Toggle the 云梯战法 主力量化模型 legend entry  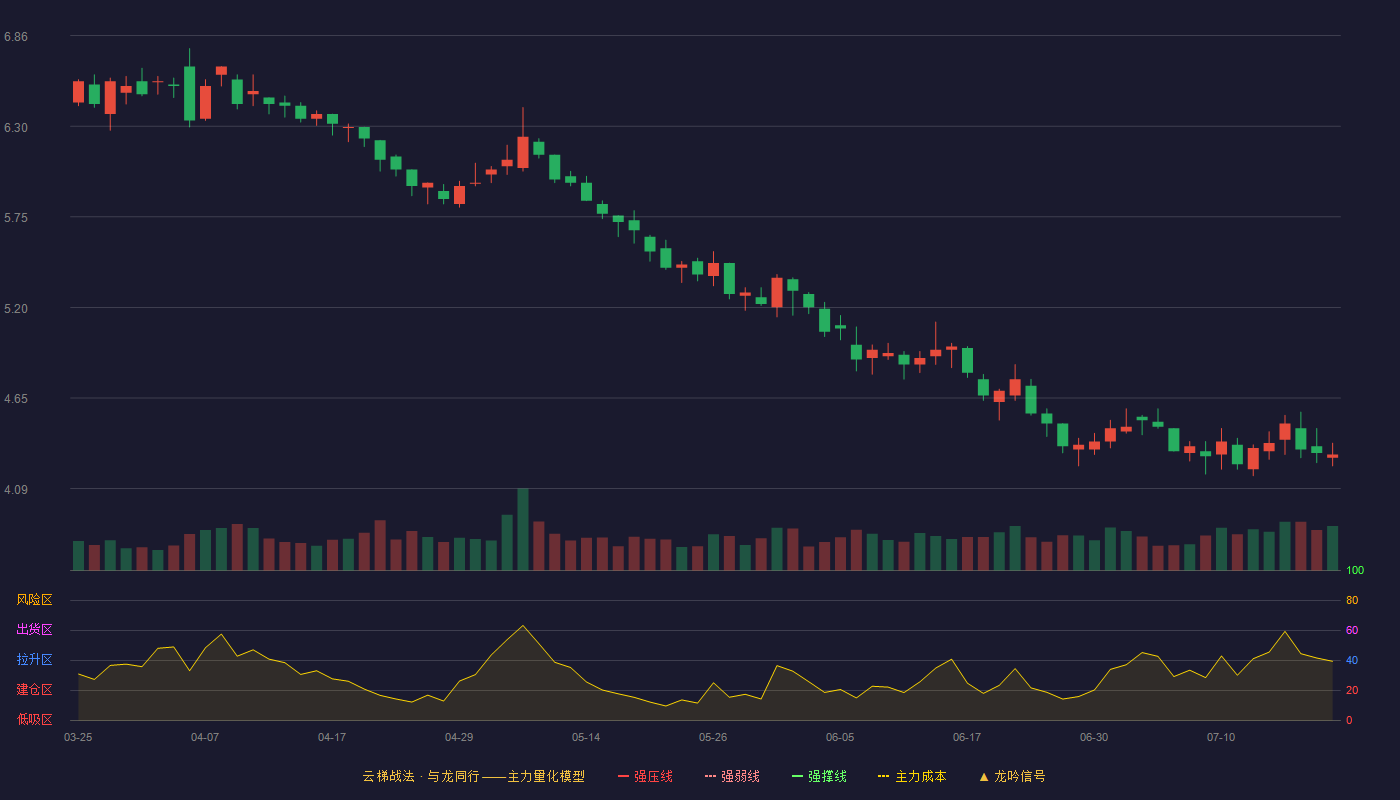pos(473,776)
